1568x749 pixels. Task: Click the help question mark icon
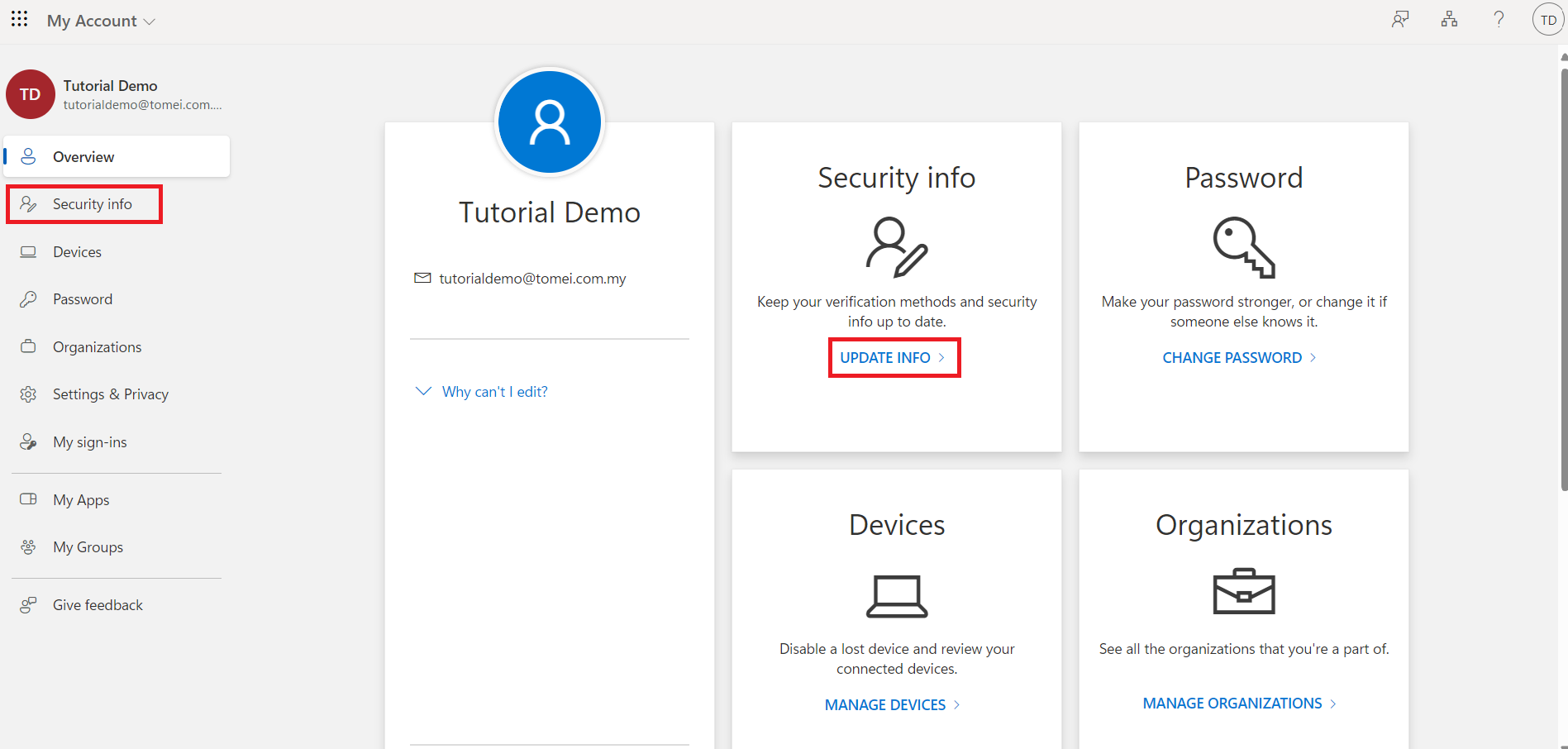click(1499, 20)
